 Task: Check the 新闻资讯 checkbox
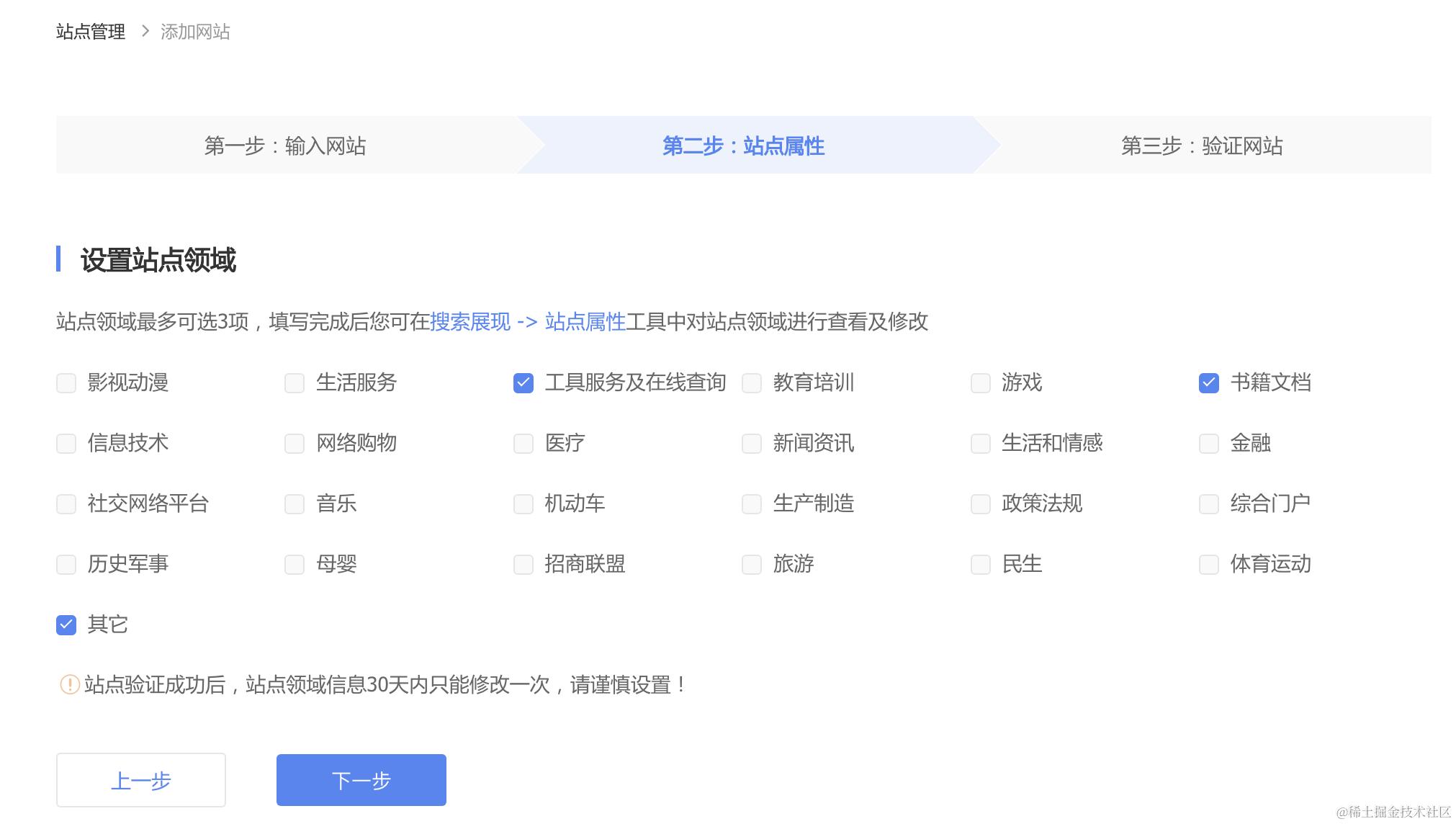tap(752, 444)
